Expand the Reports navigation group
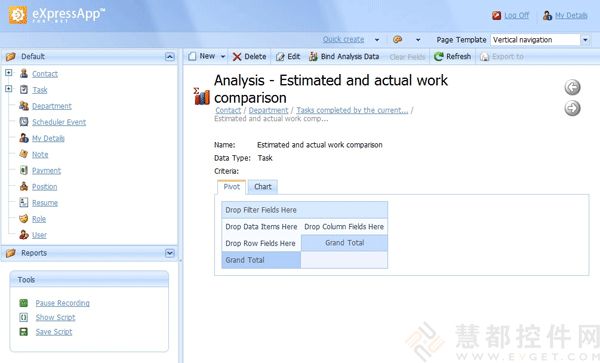 170,253
